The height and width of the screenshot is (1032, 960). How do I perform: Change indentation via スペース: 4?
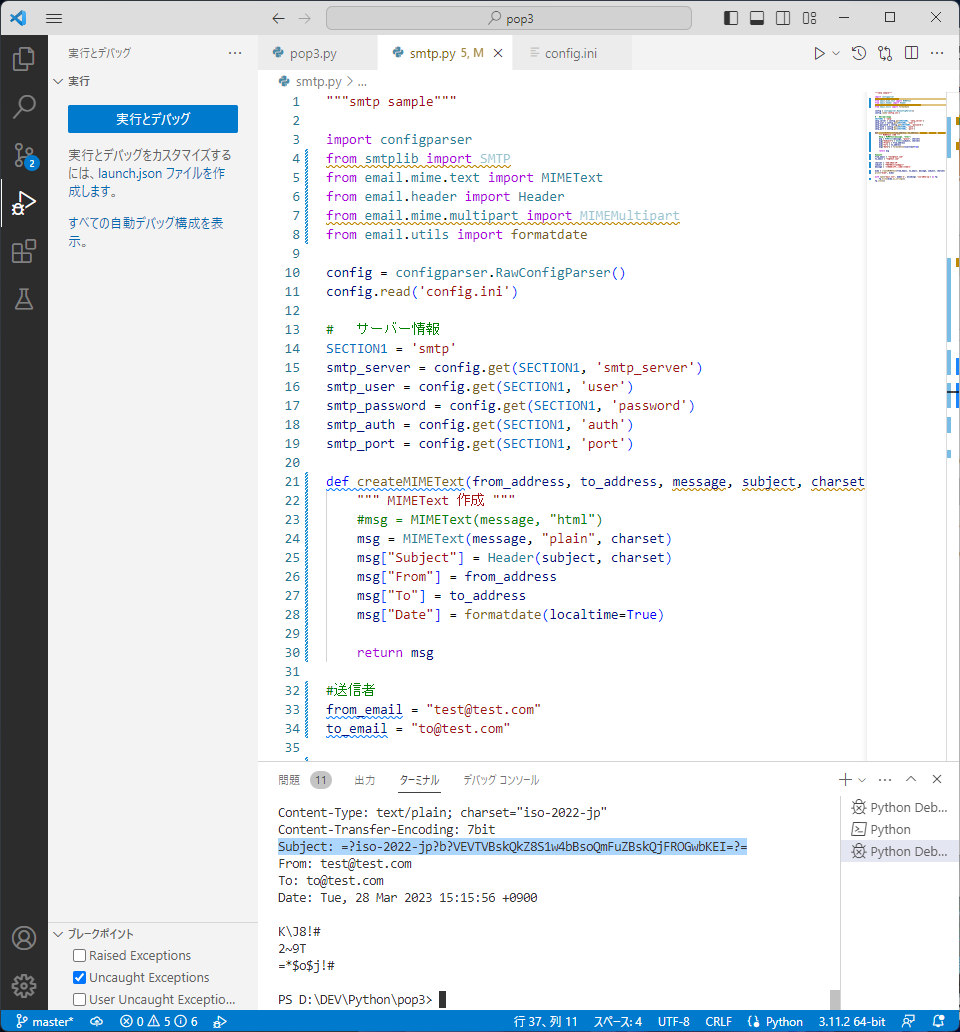tap(617, 1021)
